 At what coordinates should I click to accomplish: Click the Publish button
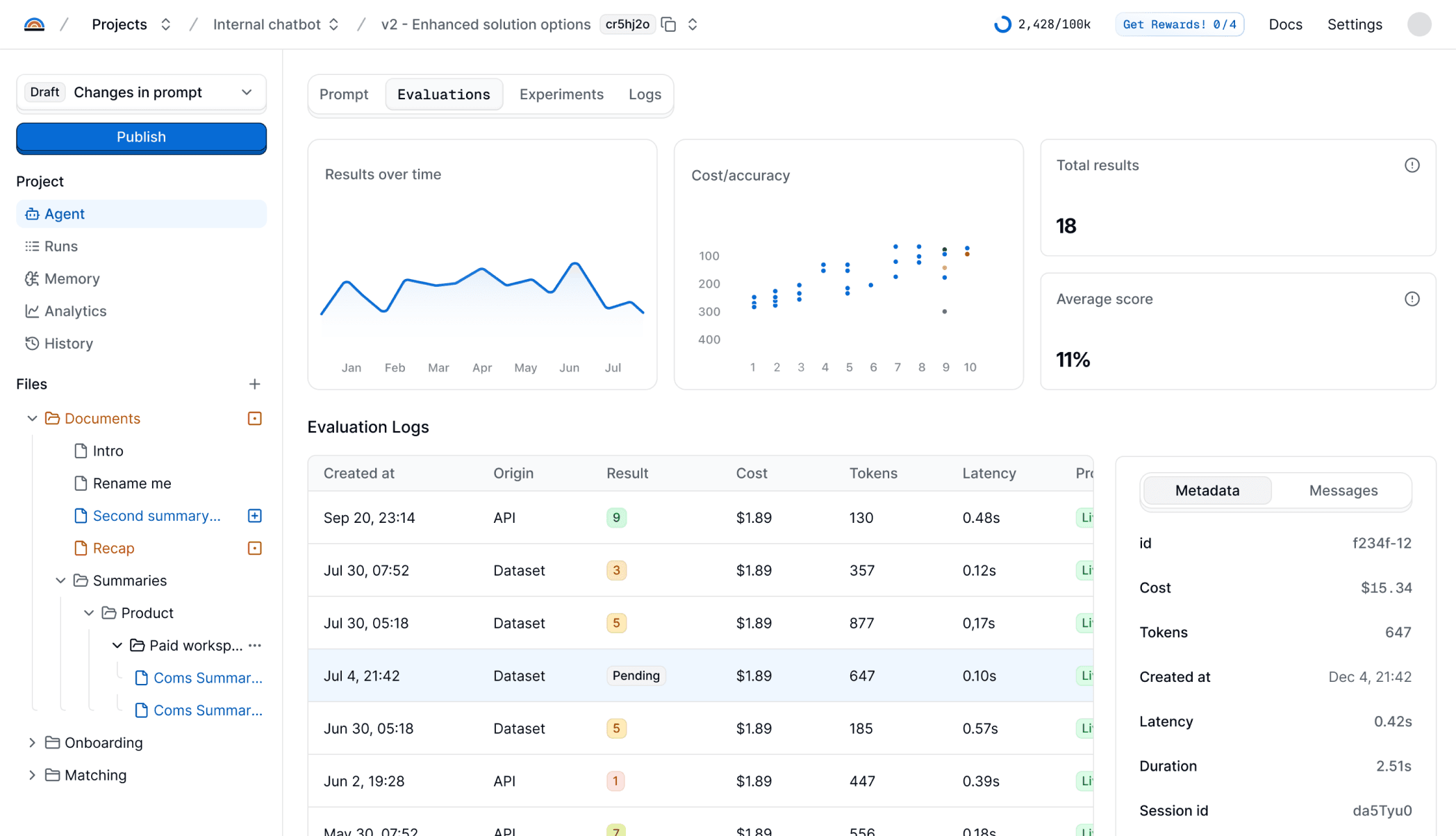click(x=141, y=137)
